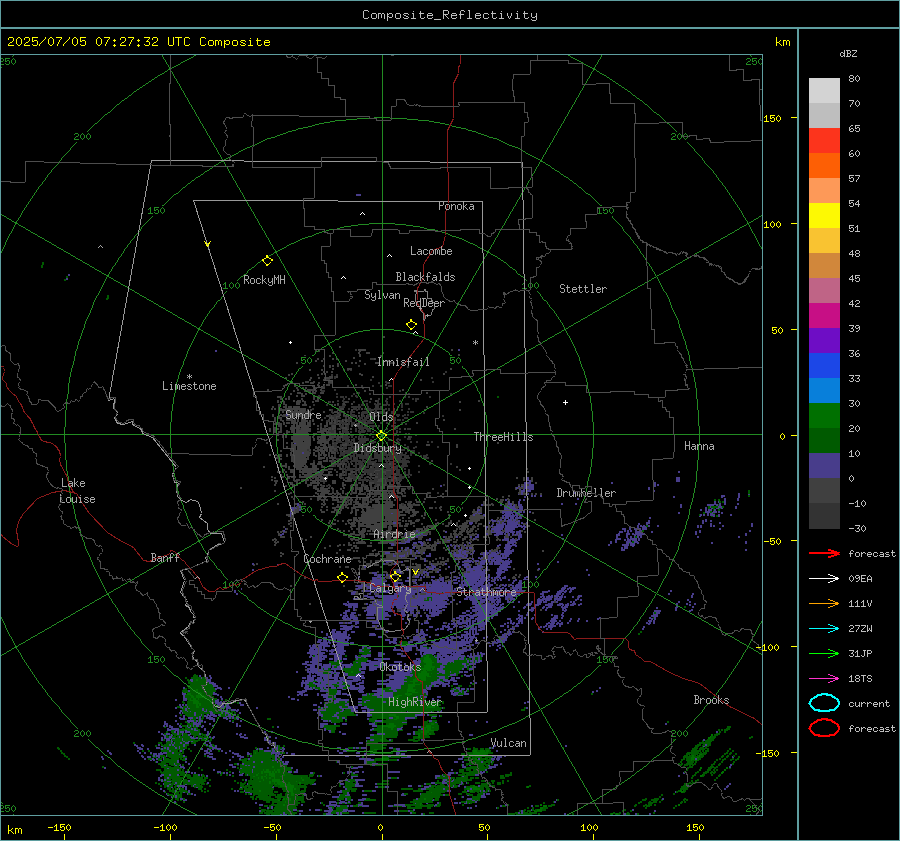The height and width of the screenshot is (841, 900).
Task: Click the dBZ legend heading
Action: point(848,54)
